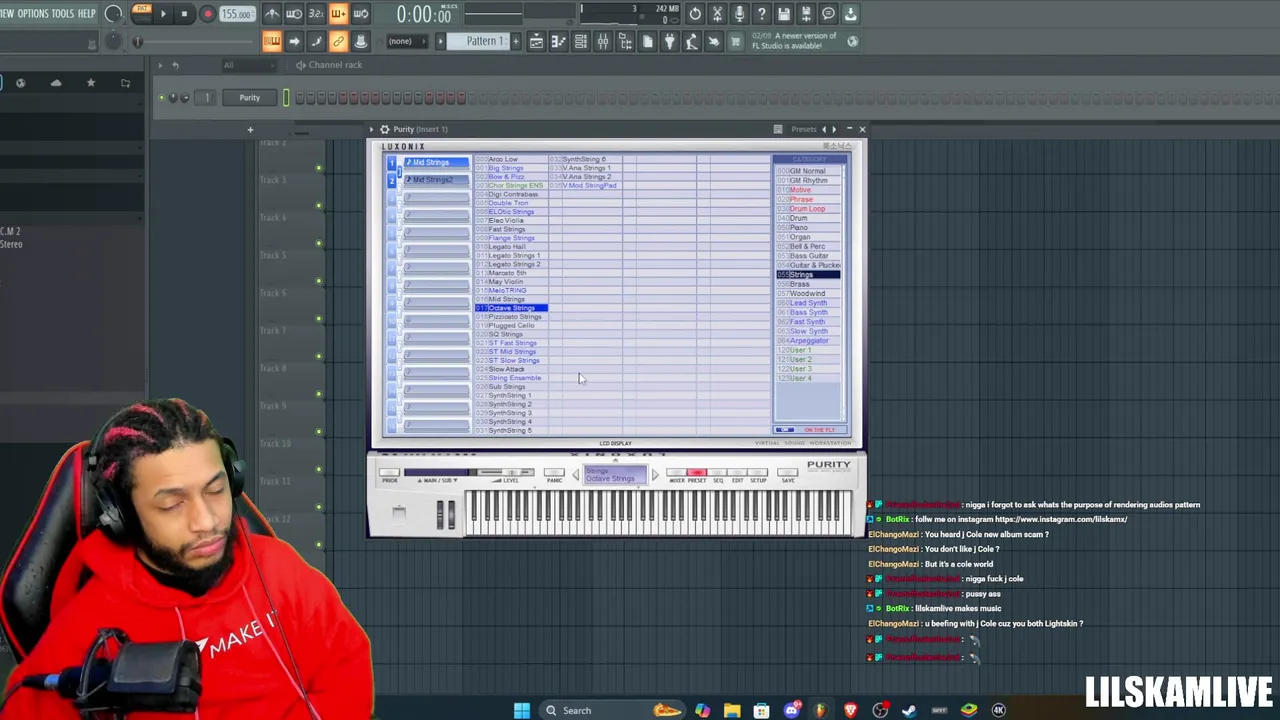Open the OPTIONS menu
This screenshot has width=1280, height=720.
[x=33, y=13]
